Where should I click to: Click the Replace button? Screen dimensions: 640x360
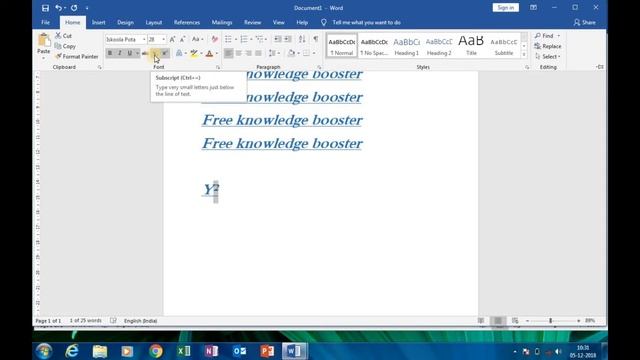(x=548, y=46)
